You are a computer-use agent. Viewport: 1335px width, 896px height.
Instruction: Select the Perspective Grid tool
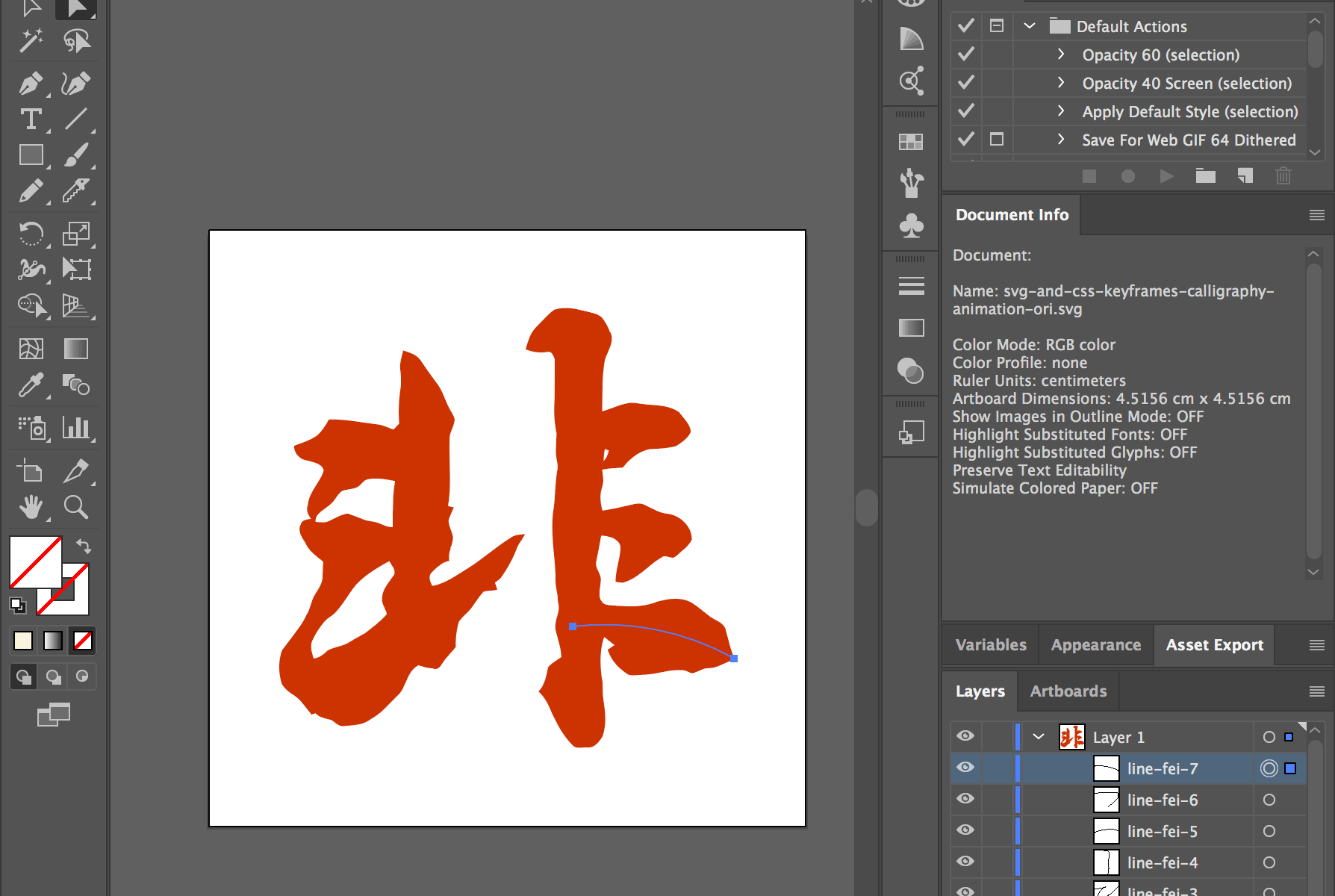click(x=76, y=305)
